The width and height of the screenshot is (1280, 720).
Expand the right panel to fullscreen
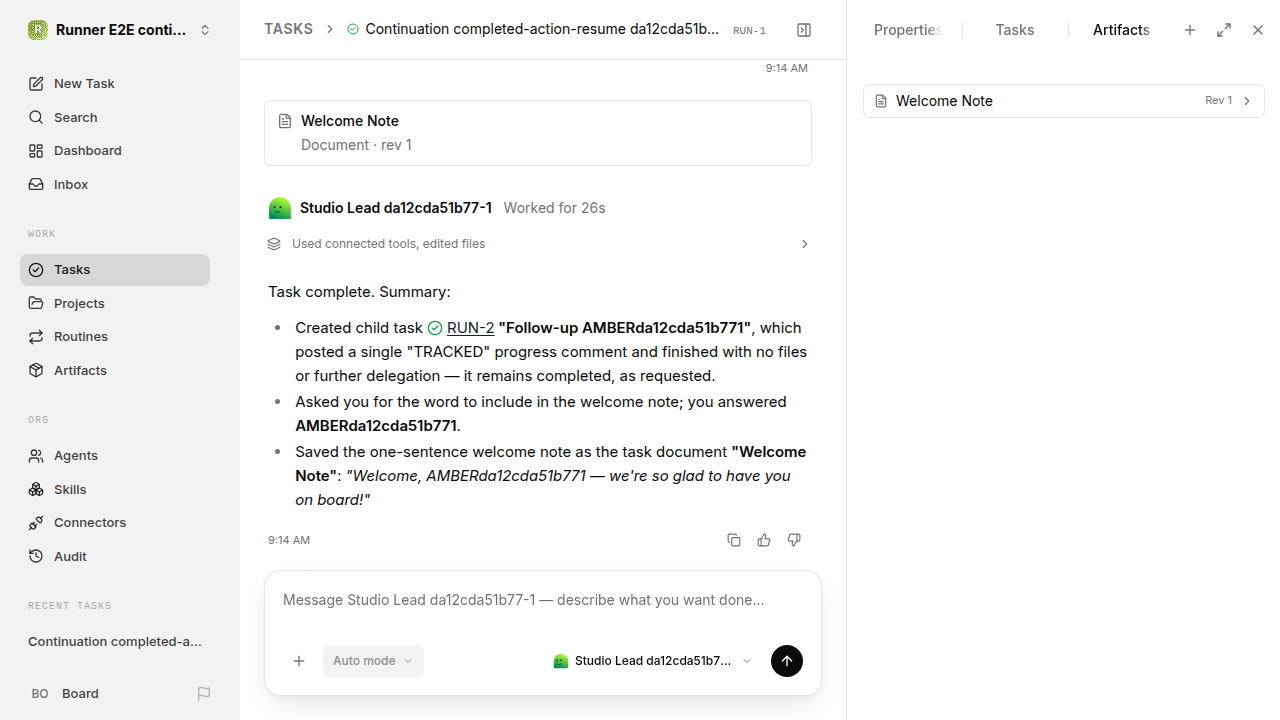1224,30
